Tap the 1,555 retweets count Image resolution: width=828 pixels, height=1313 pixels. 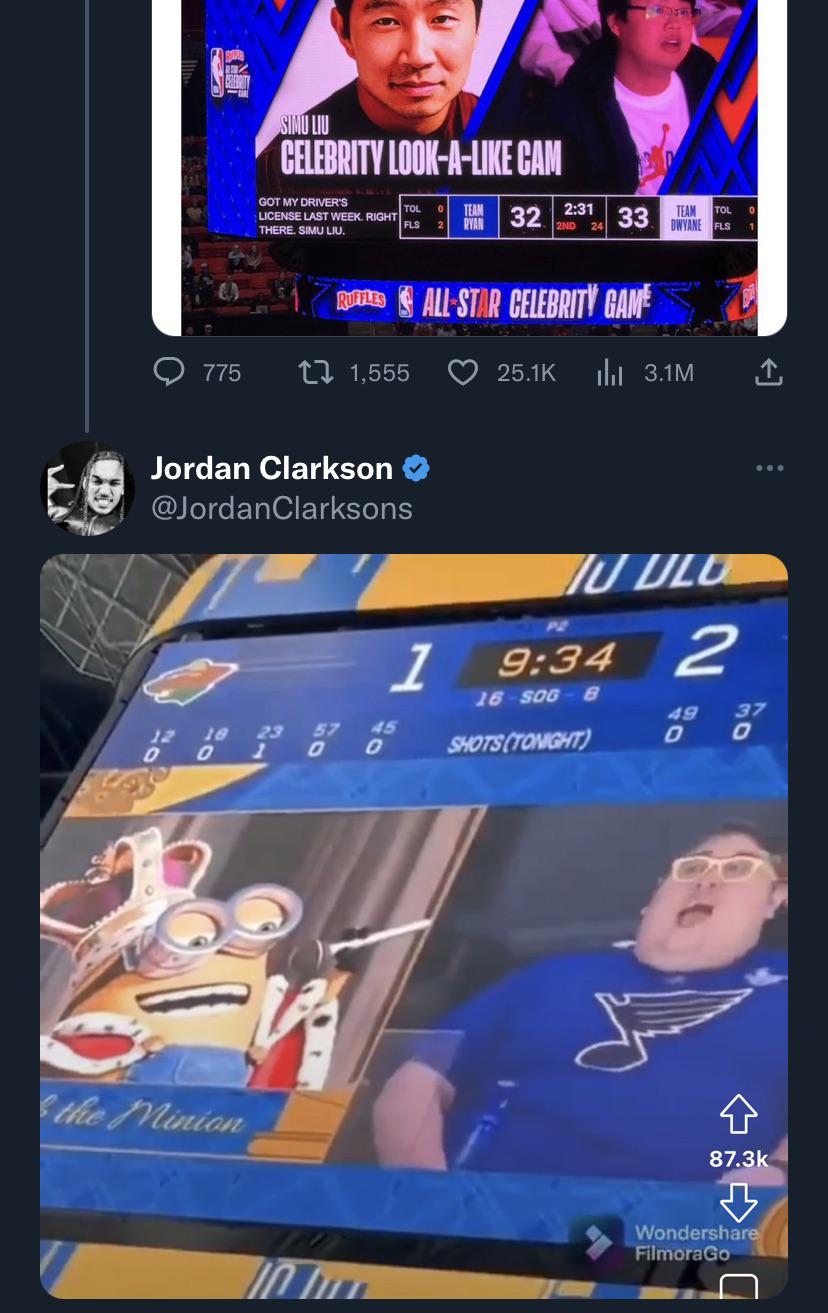(379, 373)
